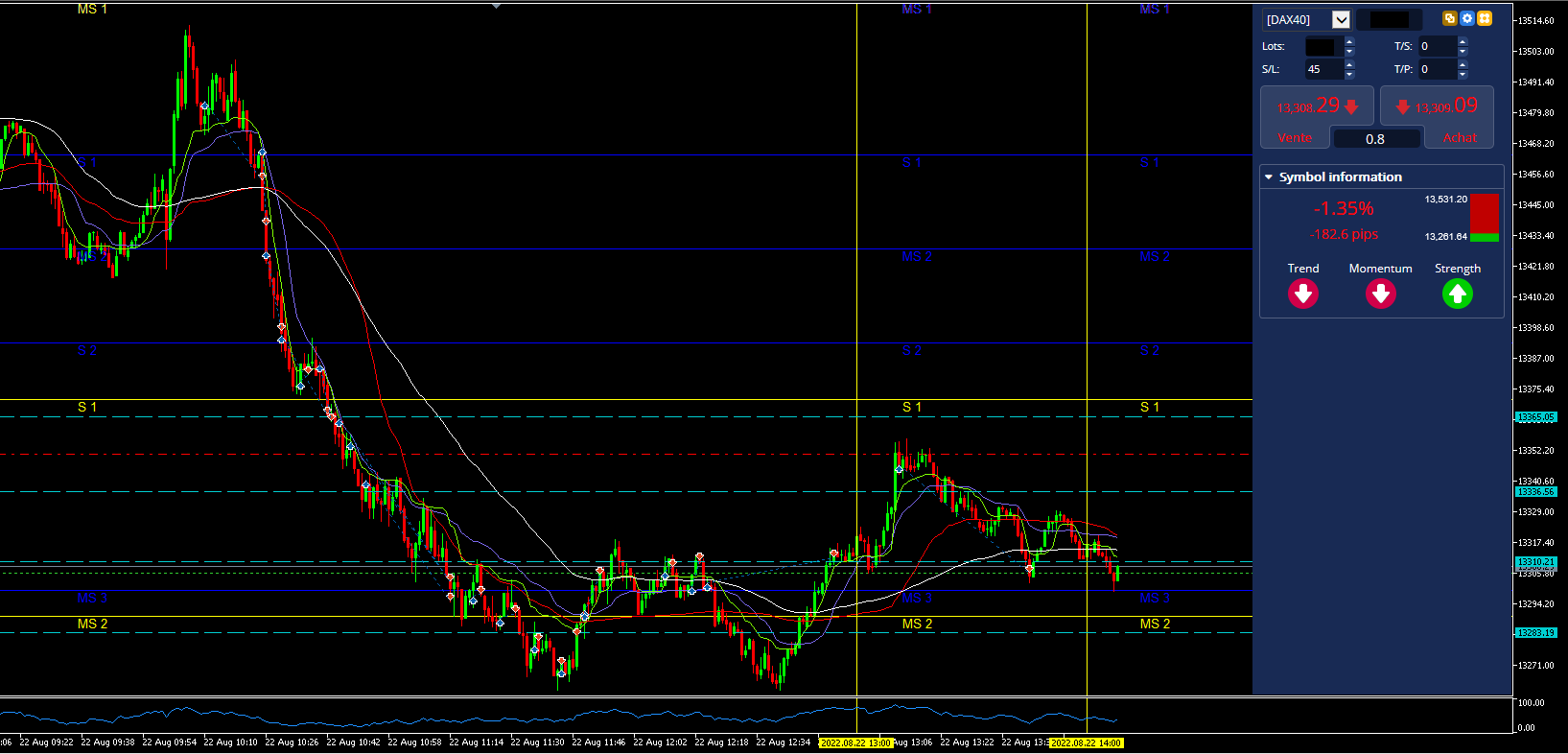Click the daily low value 13,261.64
This screenshot has width=1568, height=754.
1445,236
